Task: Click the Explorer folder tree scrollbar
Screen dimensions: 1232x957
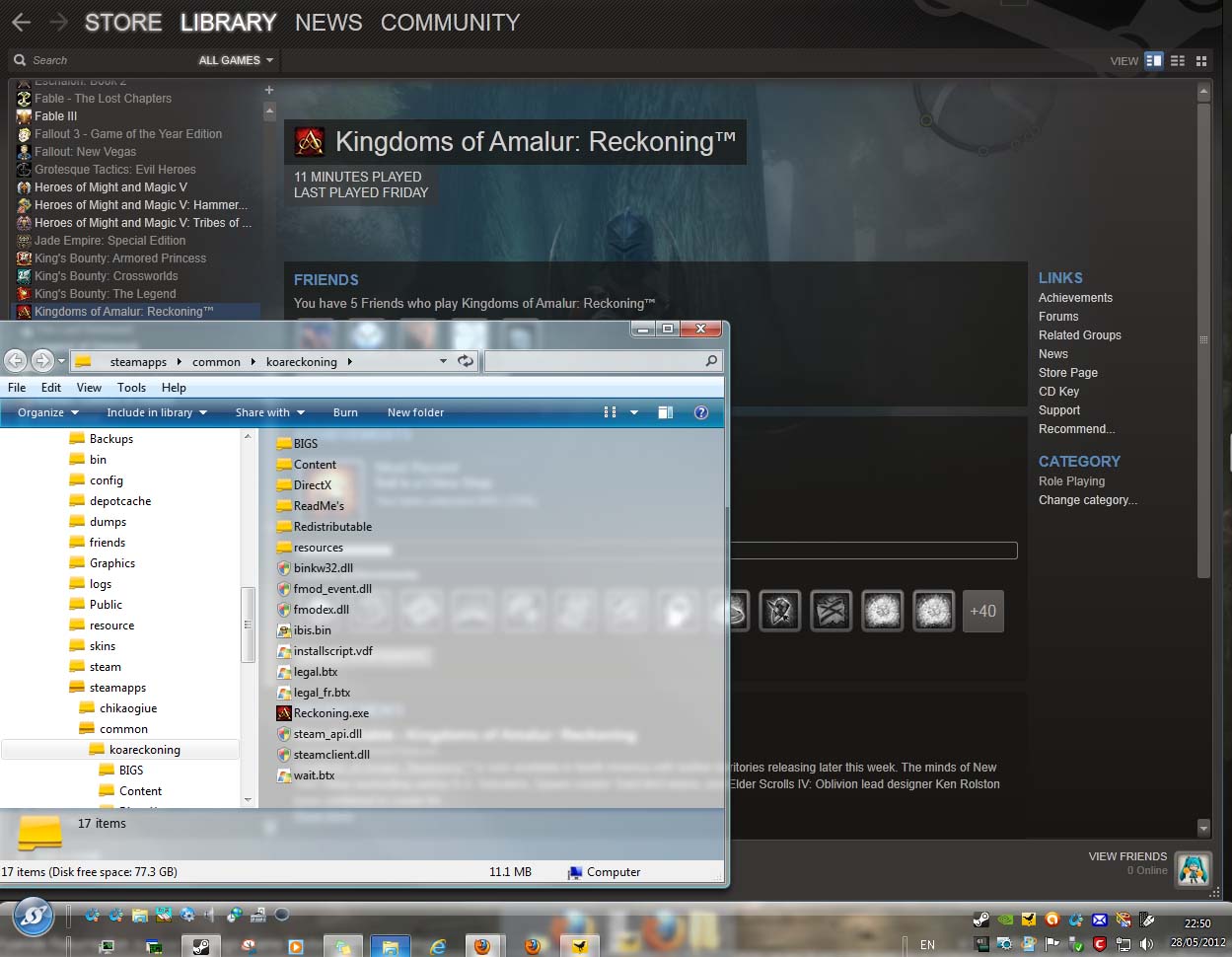Action: click(248, 624)
